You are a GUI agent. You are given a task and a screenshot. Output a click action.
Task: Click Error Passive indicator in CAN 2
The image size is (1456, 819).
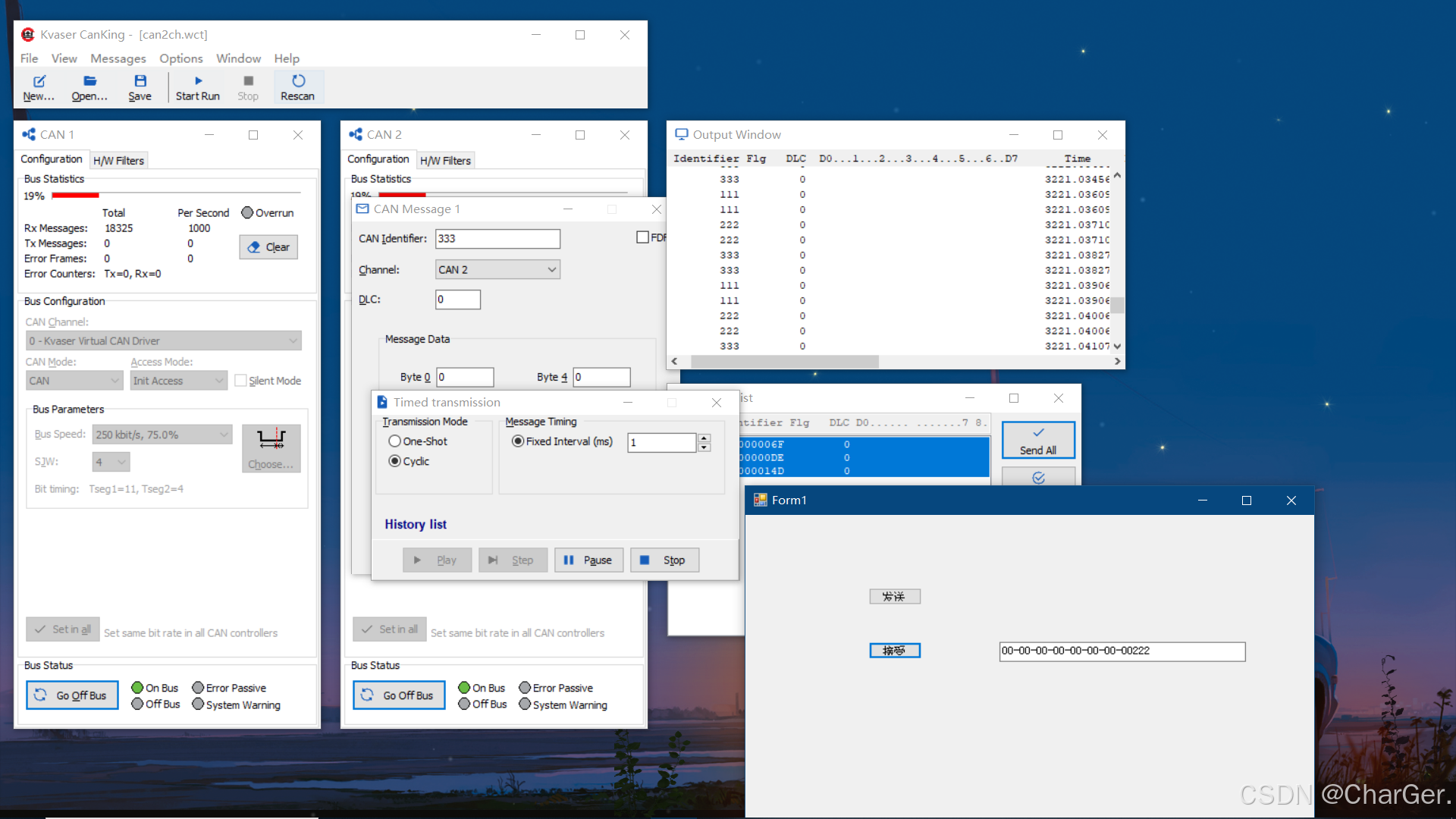525,688
